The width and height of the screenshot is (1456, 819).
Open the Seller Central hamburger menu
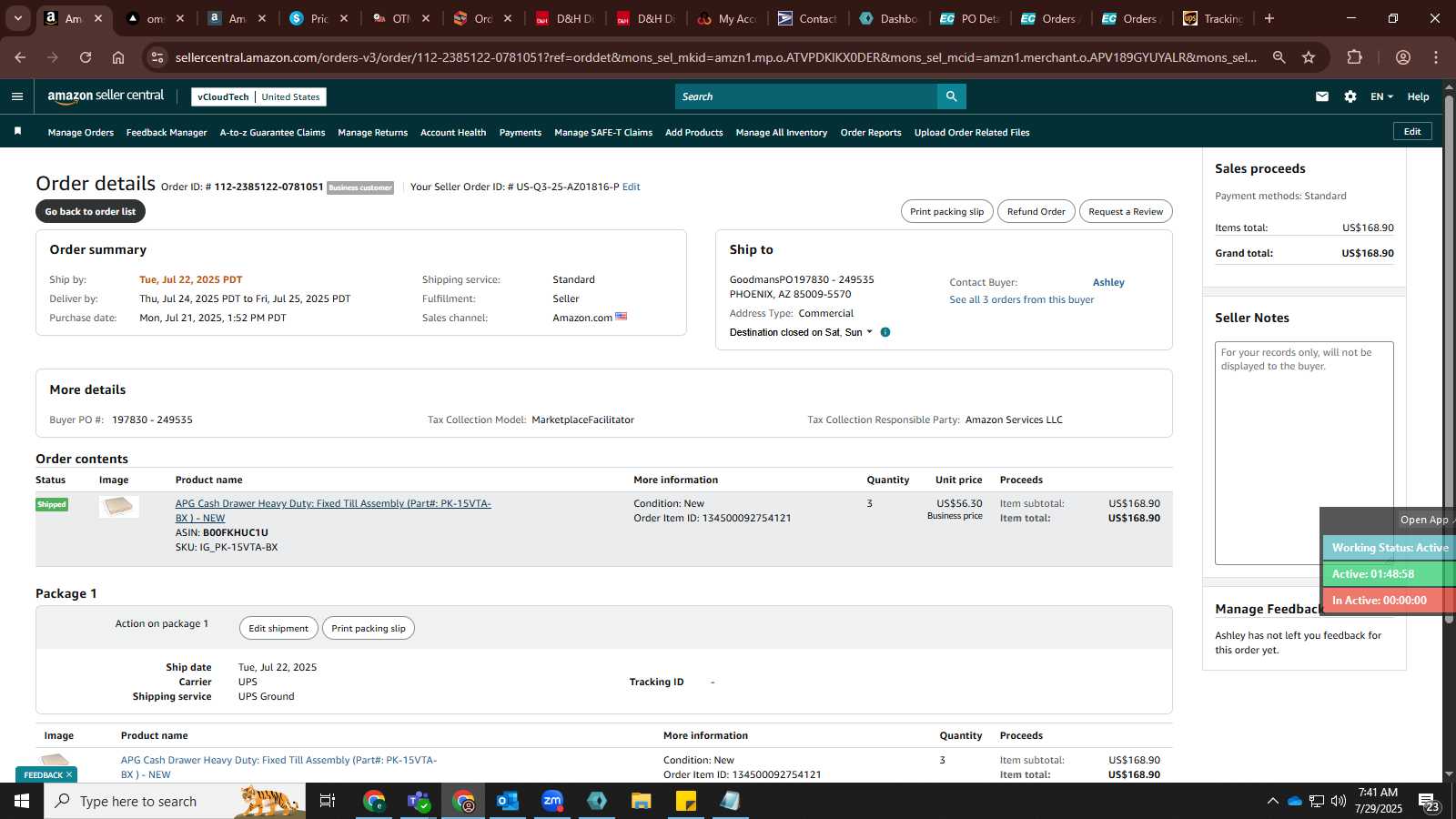click(16, 96)
